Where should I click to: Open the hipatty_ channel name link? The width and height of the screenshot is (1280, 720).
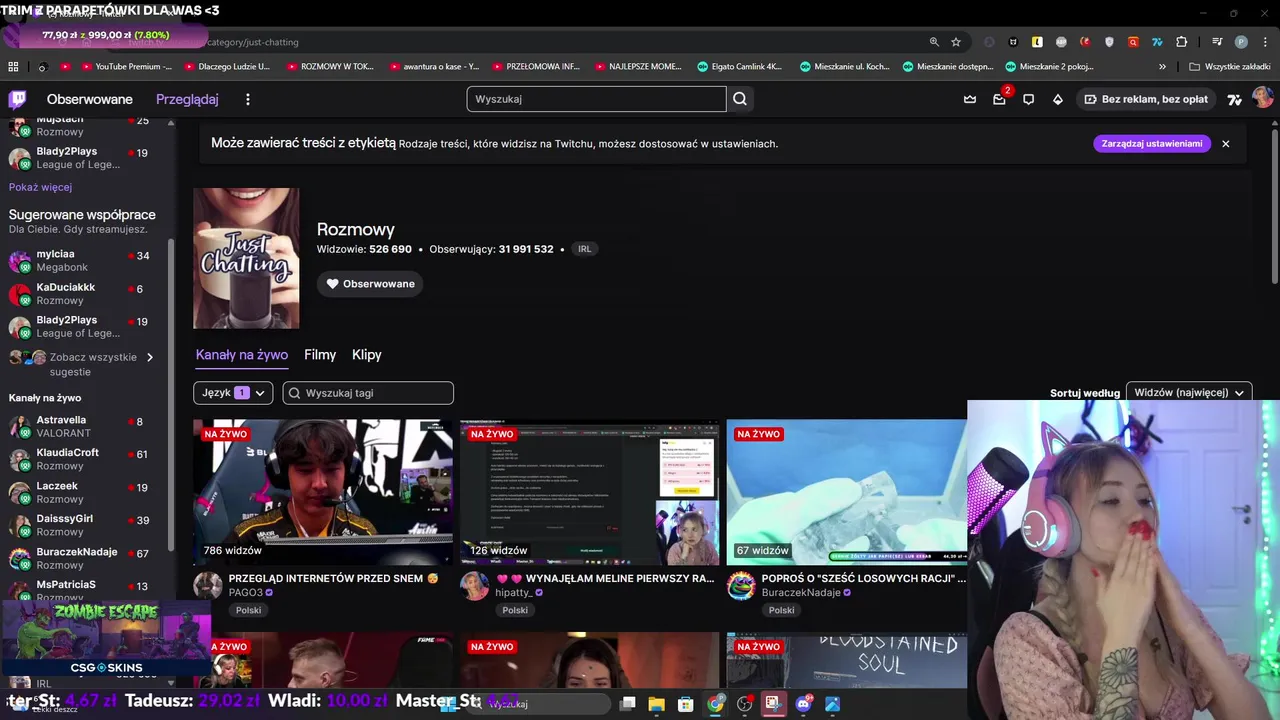coord(514,593)
